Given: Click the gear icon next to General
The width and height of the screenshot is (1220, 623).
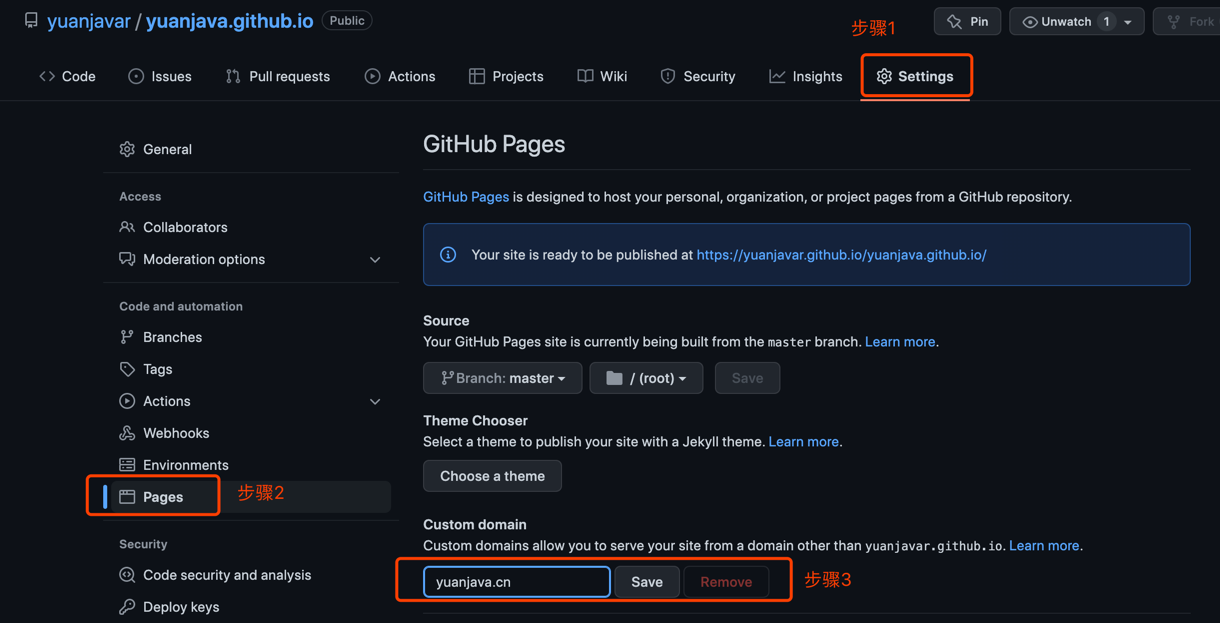Looking at the screenshot, I should (x=127, y=149).
